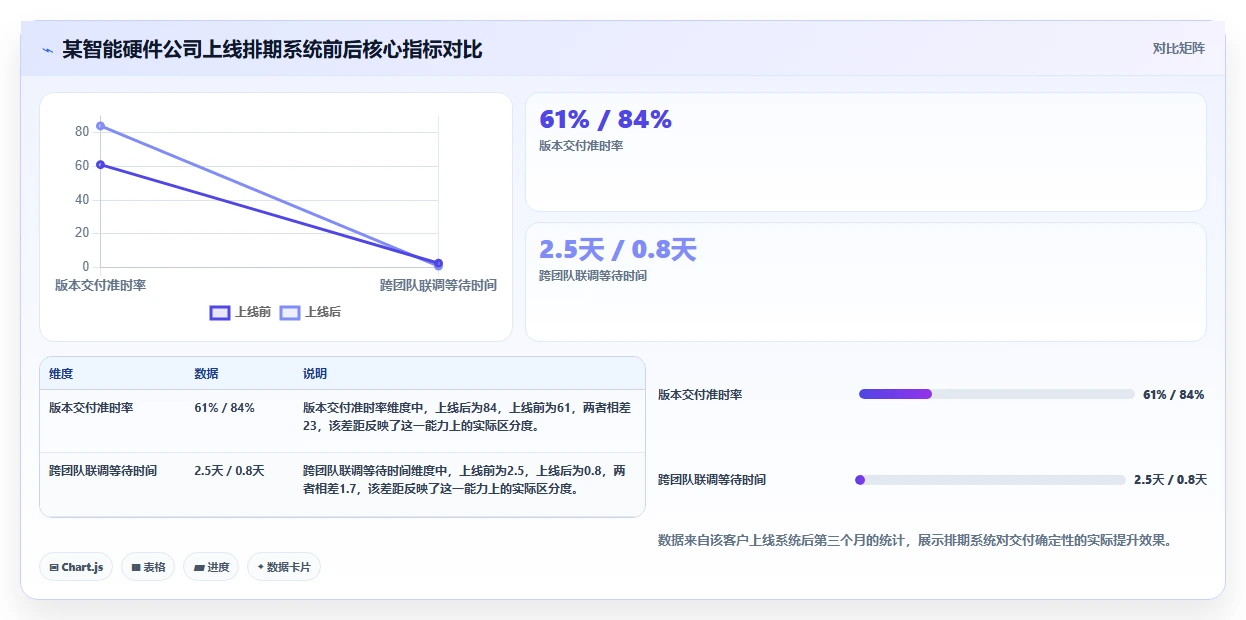Select the 进度 tag chip
Image resolution: width=1246 pixels, height=620 pixels.
click(211, 567)
